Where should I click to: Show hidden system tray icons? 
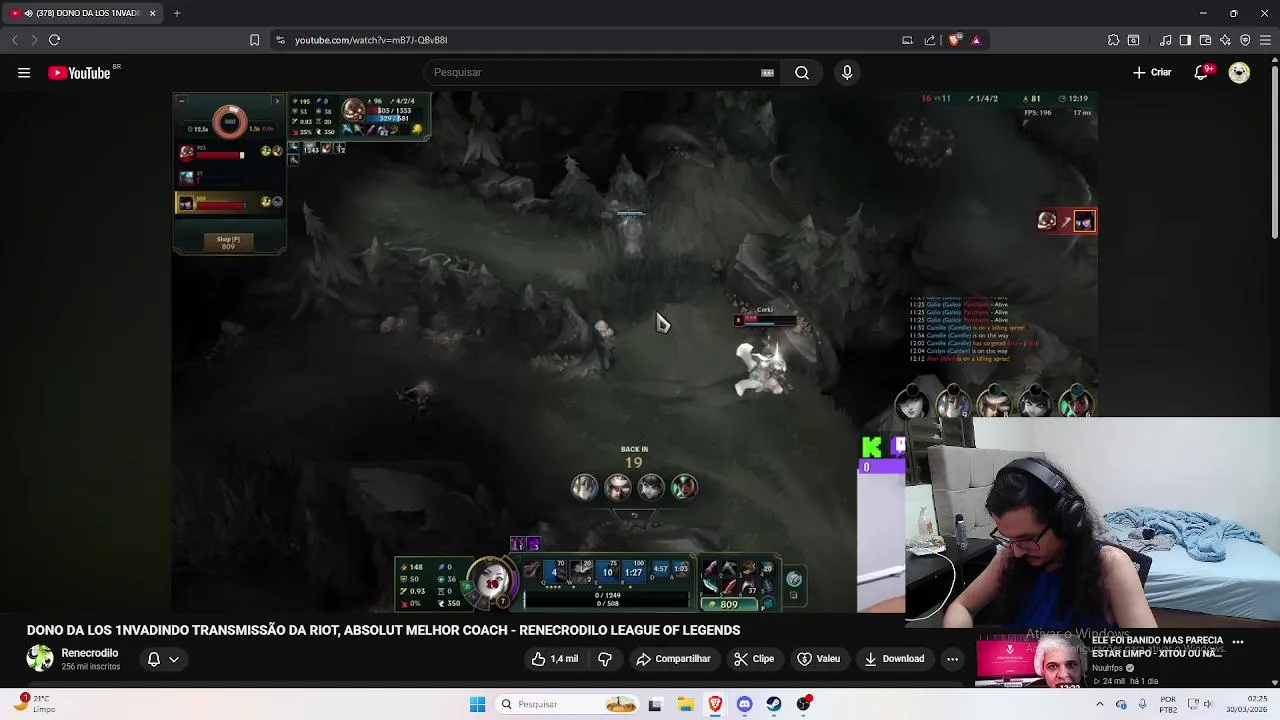pos(1100,704)
